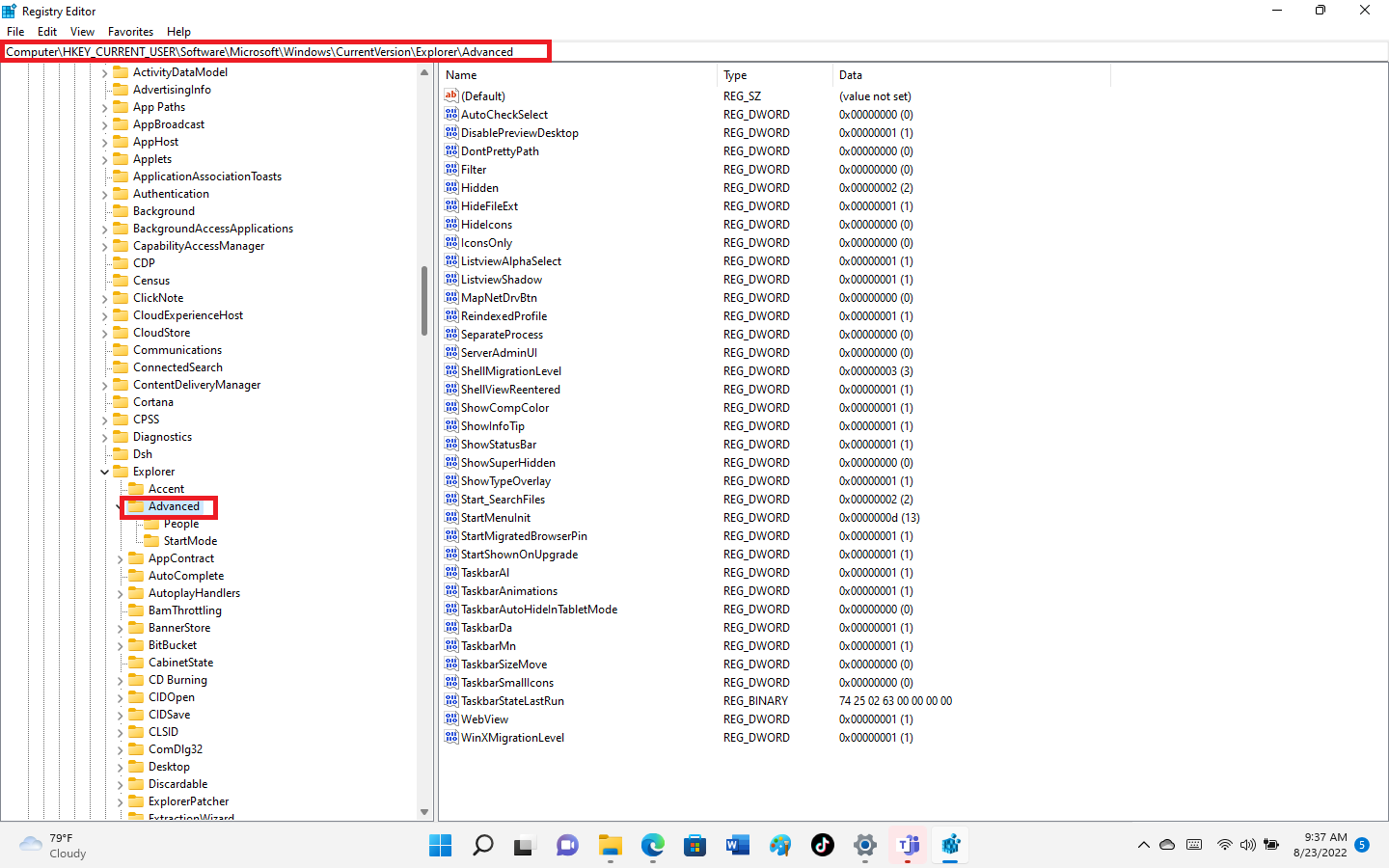The height and width of the screenshot is (868, 1389).
Task: Select the ShowStatusBar value name
Action: coord(499,445)
